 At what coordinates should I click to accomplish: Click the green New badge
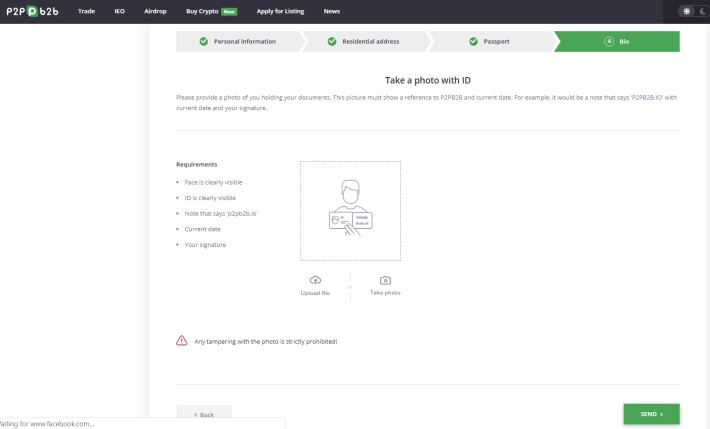tap(229, 12)
